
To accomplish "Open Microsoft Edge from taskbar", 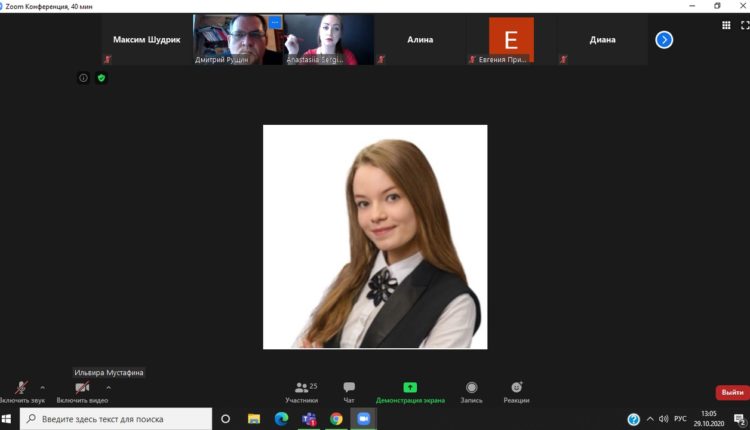I will pyautogui.click(x=281, y=419).
